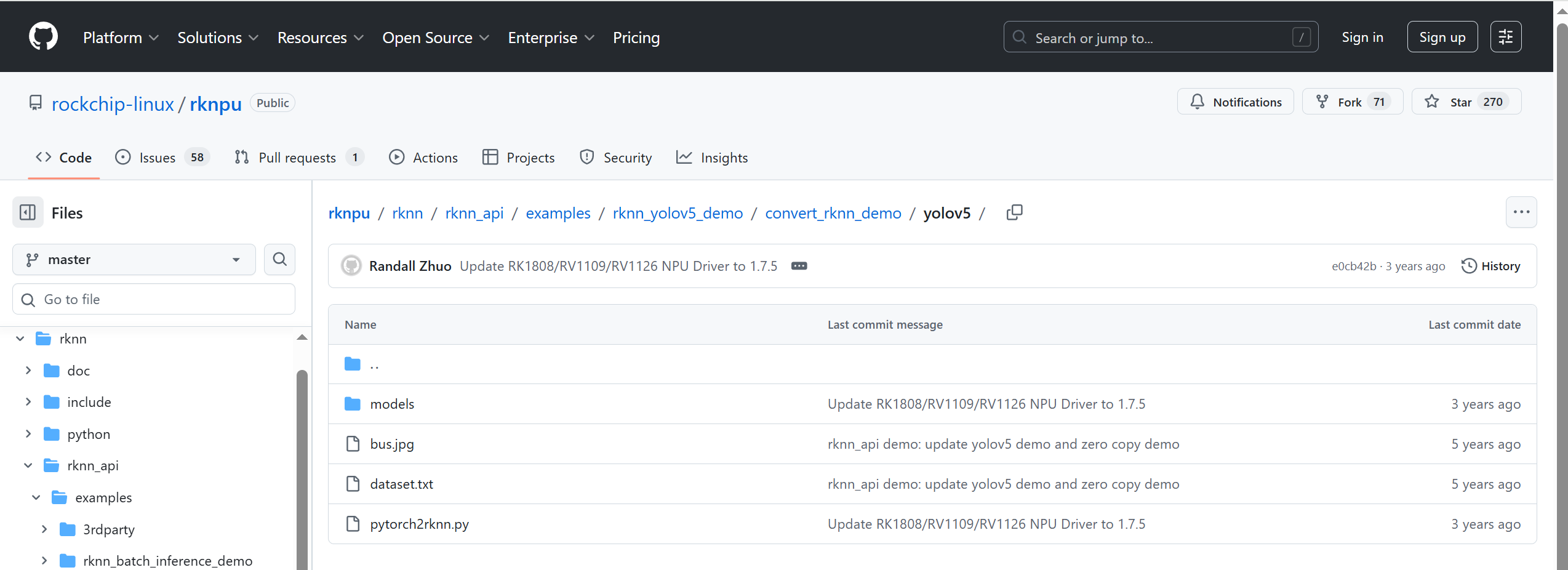Click the bus.jpg file icon
Screen dimensions: 1568x570
(x=353, y=444)
